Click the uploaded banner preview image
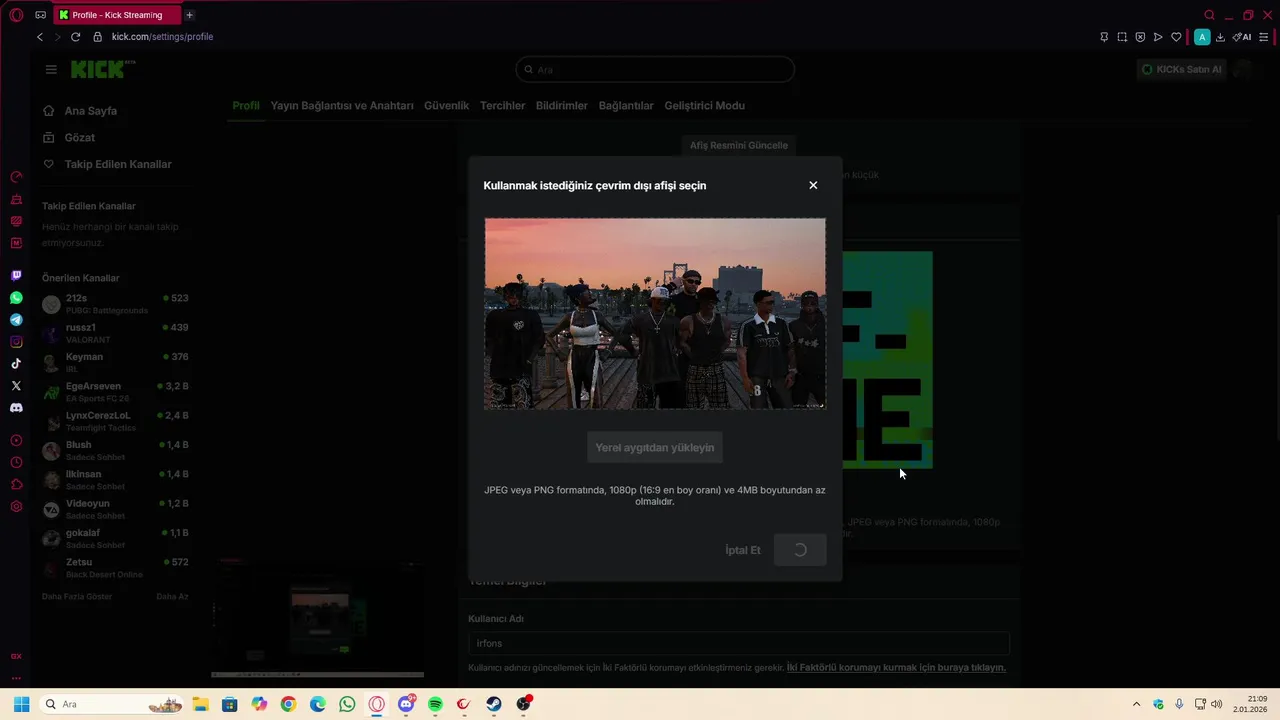 click(x=655, y=314)
